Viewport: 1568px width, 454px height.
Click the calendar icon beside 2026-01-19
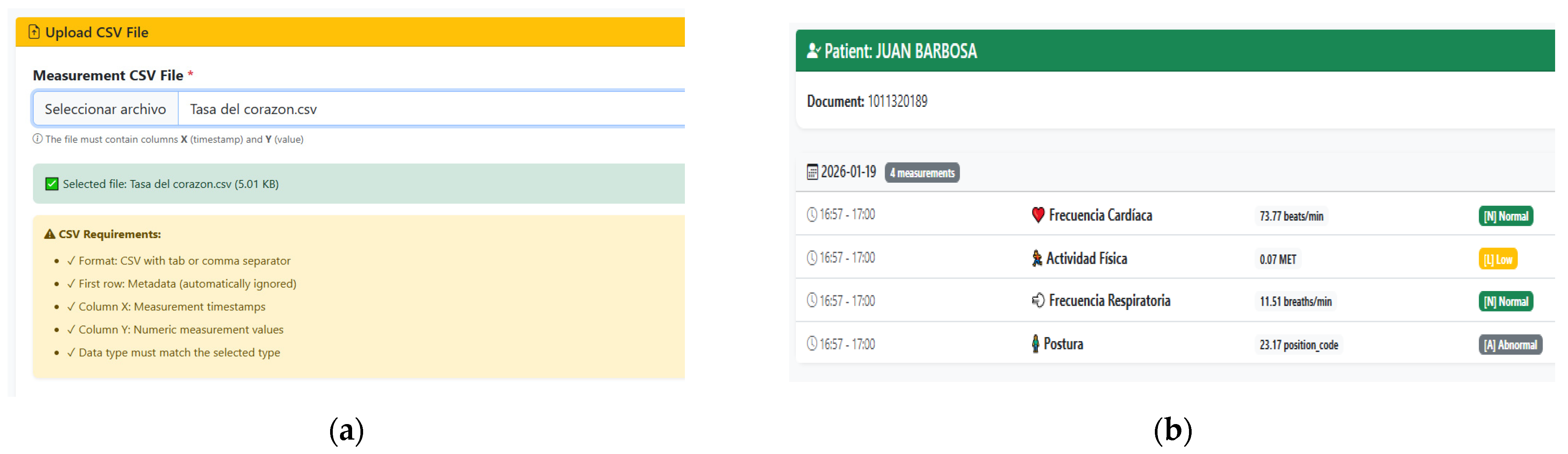click(x=812, y=172)
